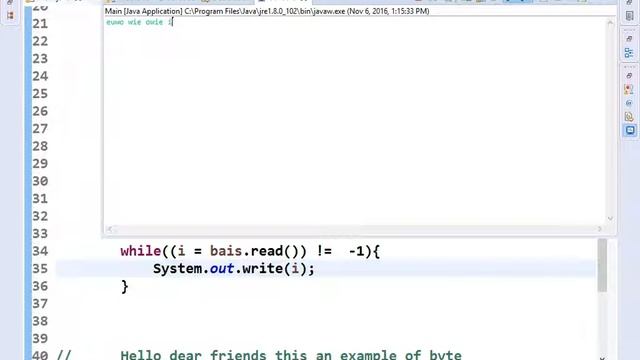This screenshot has width=640, height=360.
Task: Click console horizontal scrollbar right arrow
Action: click(x=600, y=229)
